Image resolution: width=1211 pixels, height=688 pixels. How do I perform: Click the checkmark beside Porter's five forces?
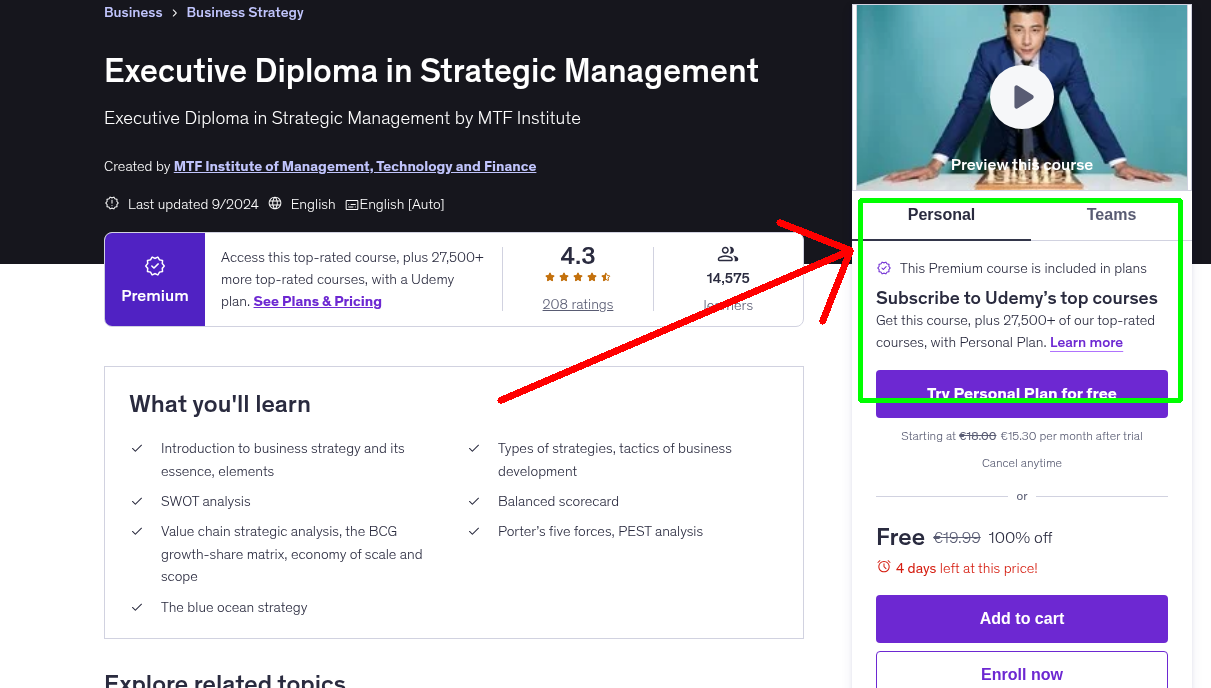coord(474,531)
